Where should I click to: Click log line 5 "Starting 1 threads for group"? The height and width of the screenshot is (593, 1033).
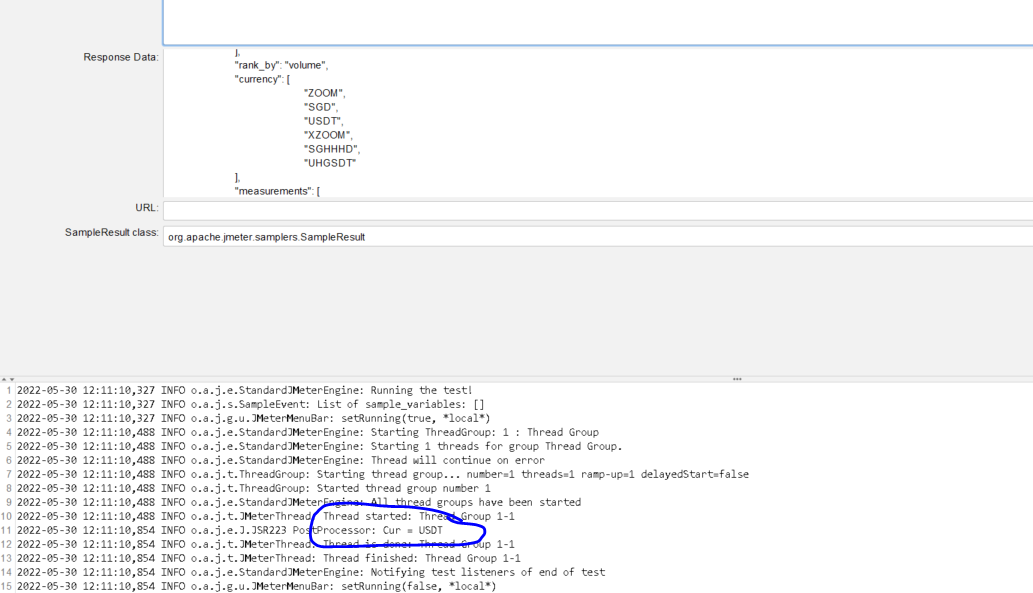(320, 446)
